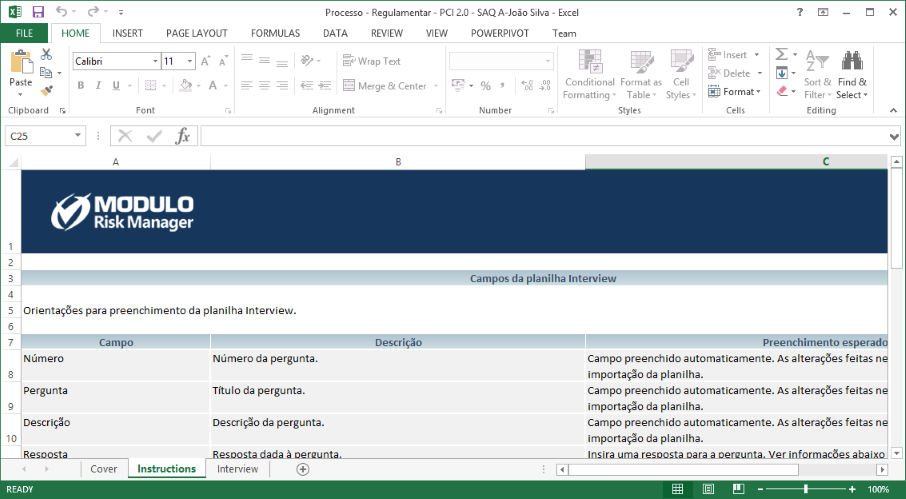Open the font size dropdown
The width and height of the screenshot is (906, 499).
190,61
